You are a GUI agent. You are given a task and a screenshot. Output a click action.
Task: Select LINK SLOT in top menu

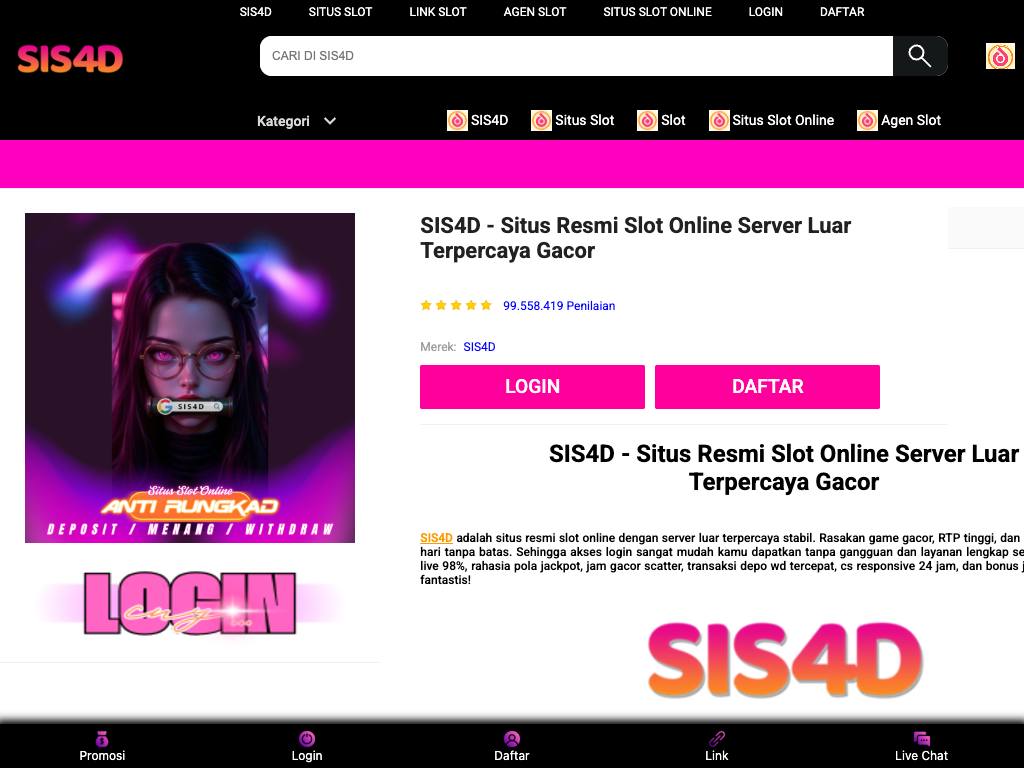click(438, 12)
